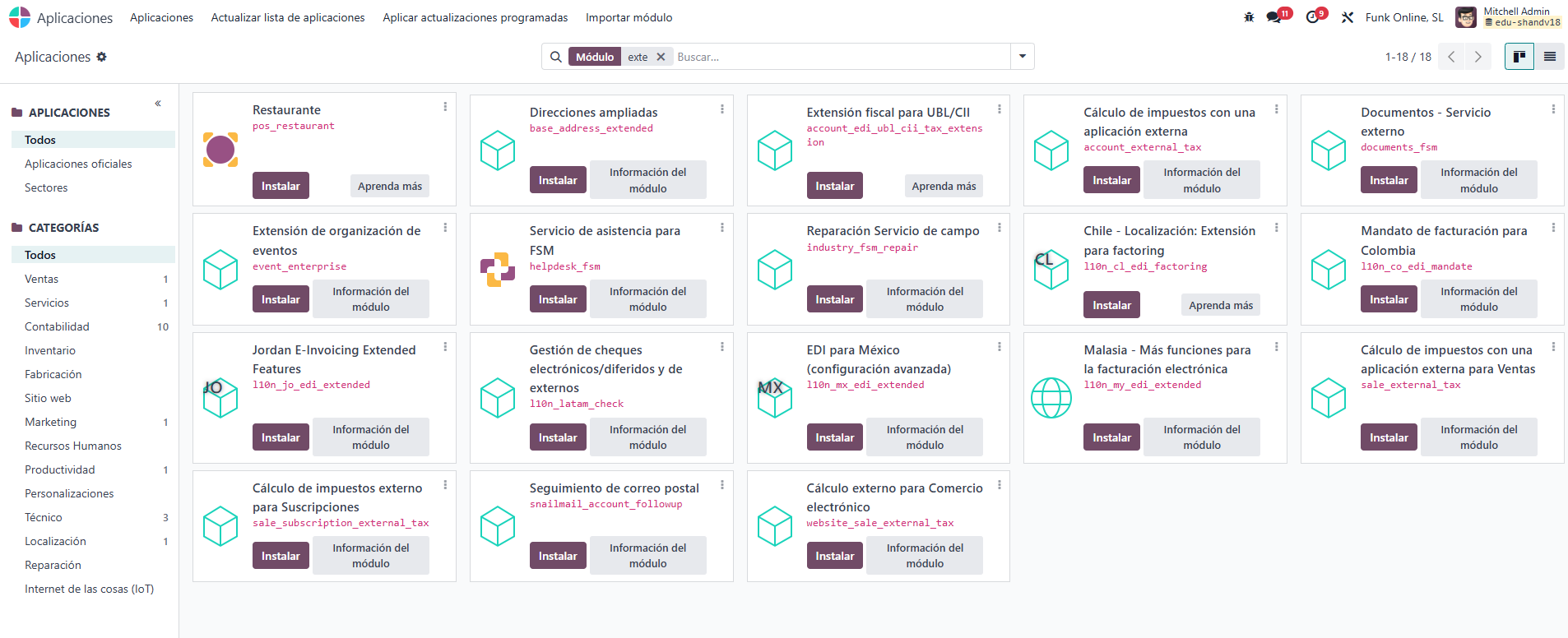Select the Contabilidad category filter

(x=57, y=326)
